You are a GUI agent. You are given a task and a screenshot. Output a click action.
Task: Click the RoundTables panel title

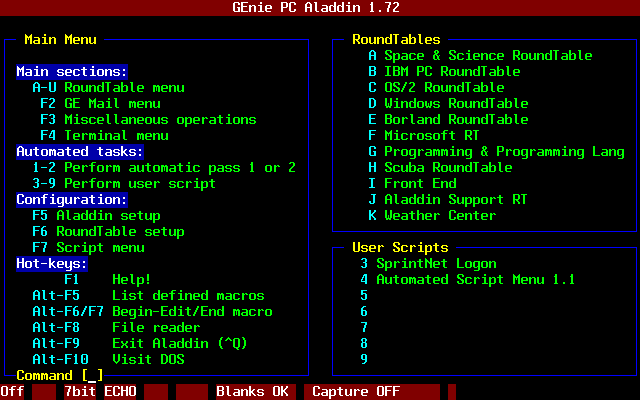click(396, 40)
